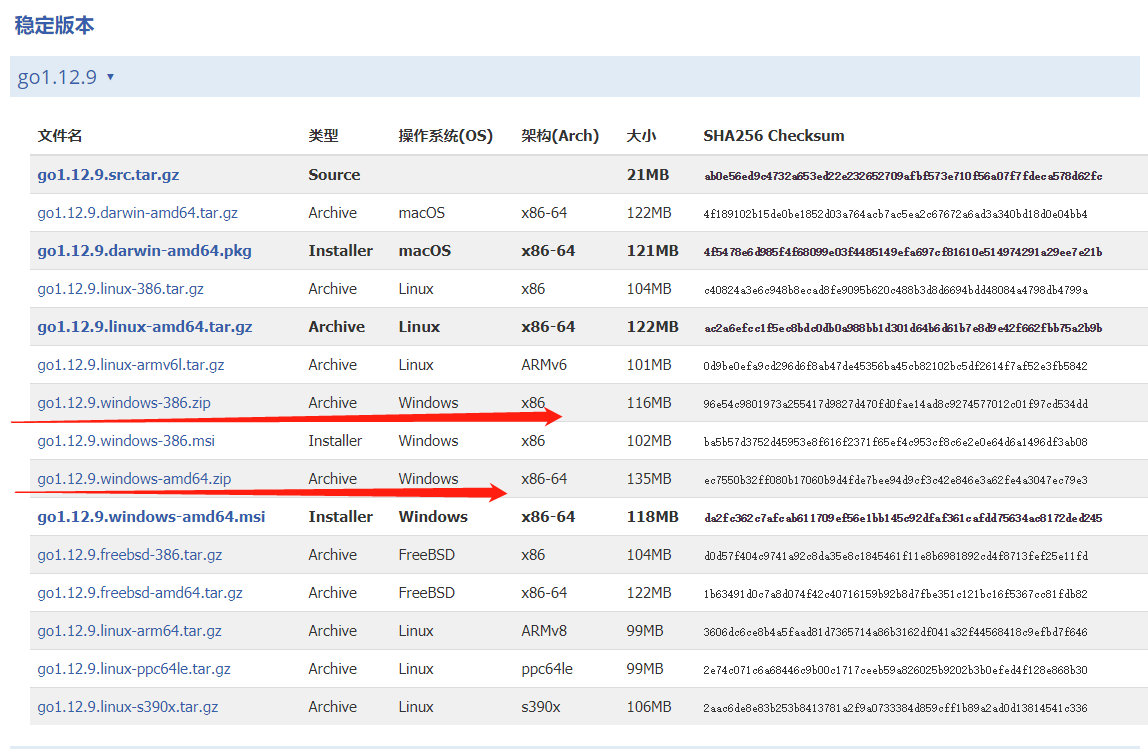
Task: Download go1.12.9.linux-arm64.tar.gz archive
Action: pyautogui.click(x=130, y=632)
